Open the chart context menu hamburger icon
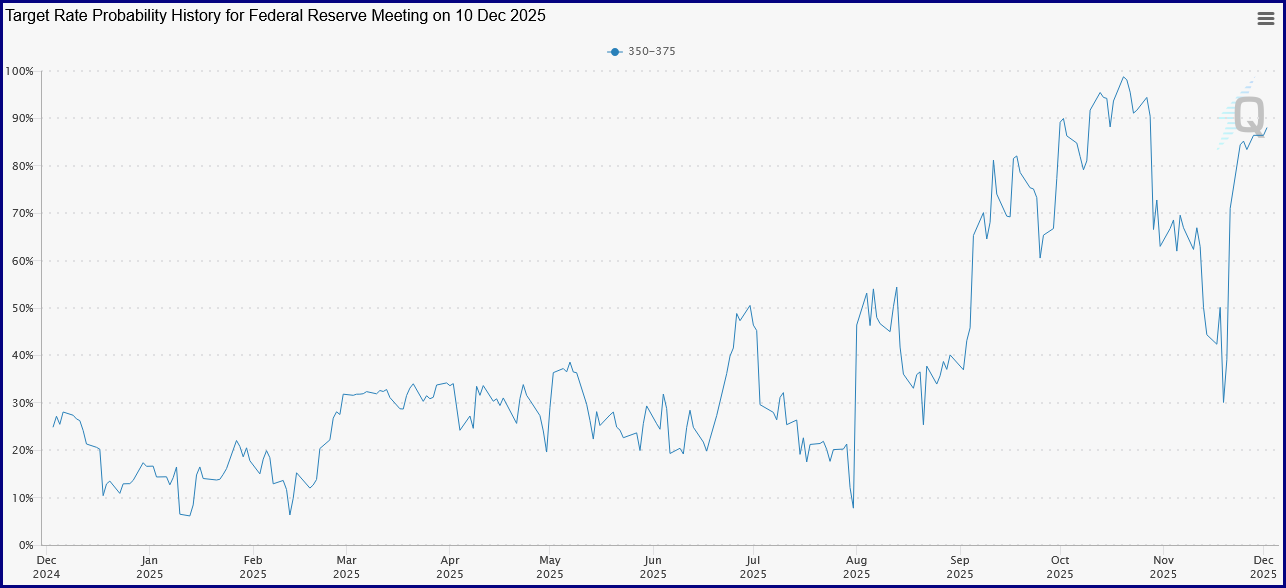Screen dimensions: 1286x588 pos(1265,18)
